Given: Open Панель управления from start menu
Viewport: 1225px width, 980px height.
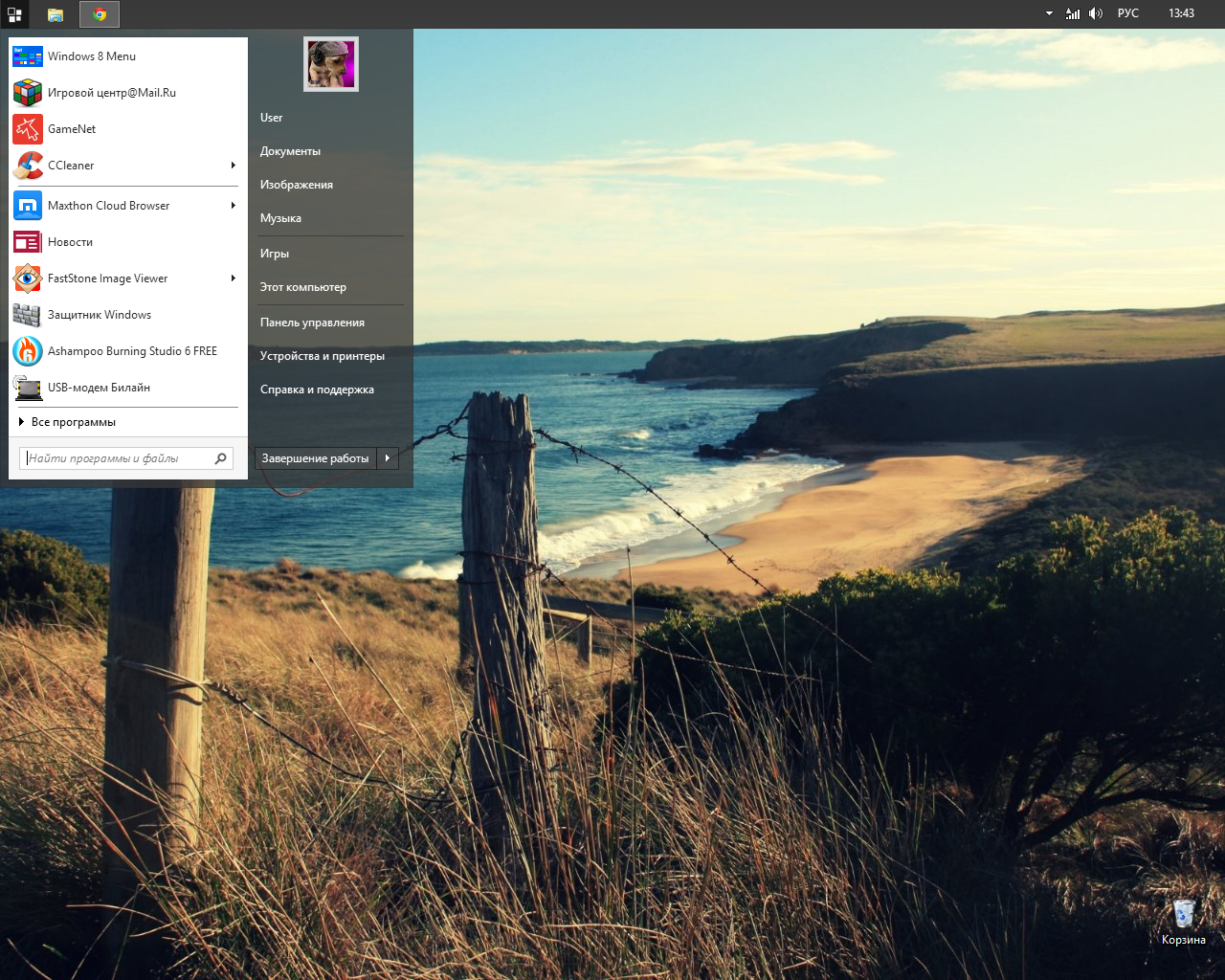Looking at the screenshot, I should coord(312,323).
